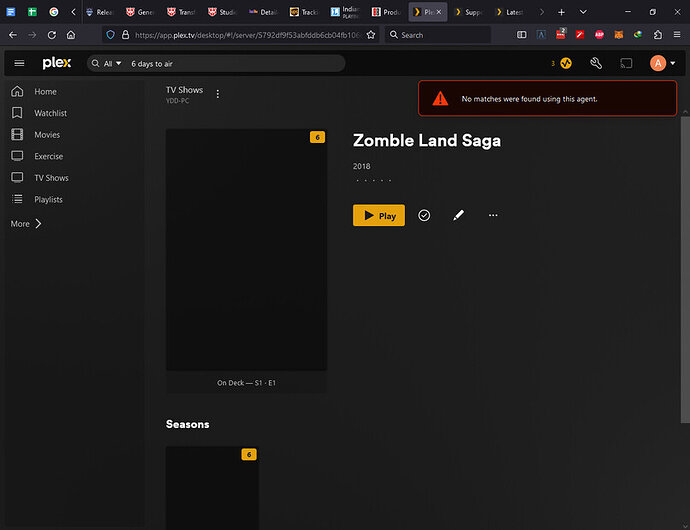
Task: Open Playlists in sidebar
Action: [x=48, y=199]
